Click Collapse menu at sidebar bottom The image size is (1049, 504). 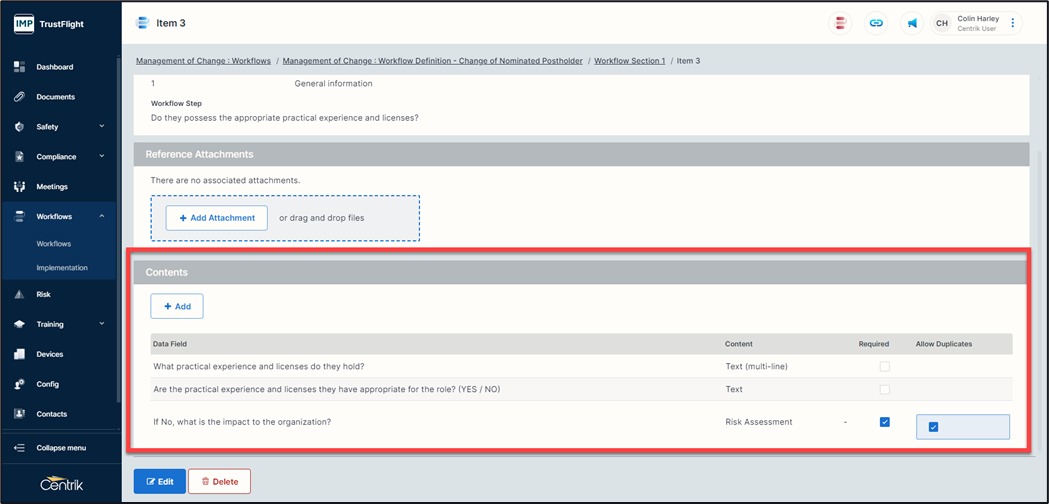(x=60, y=448)
